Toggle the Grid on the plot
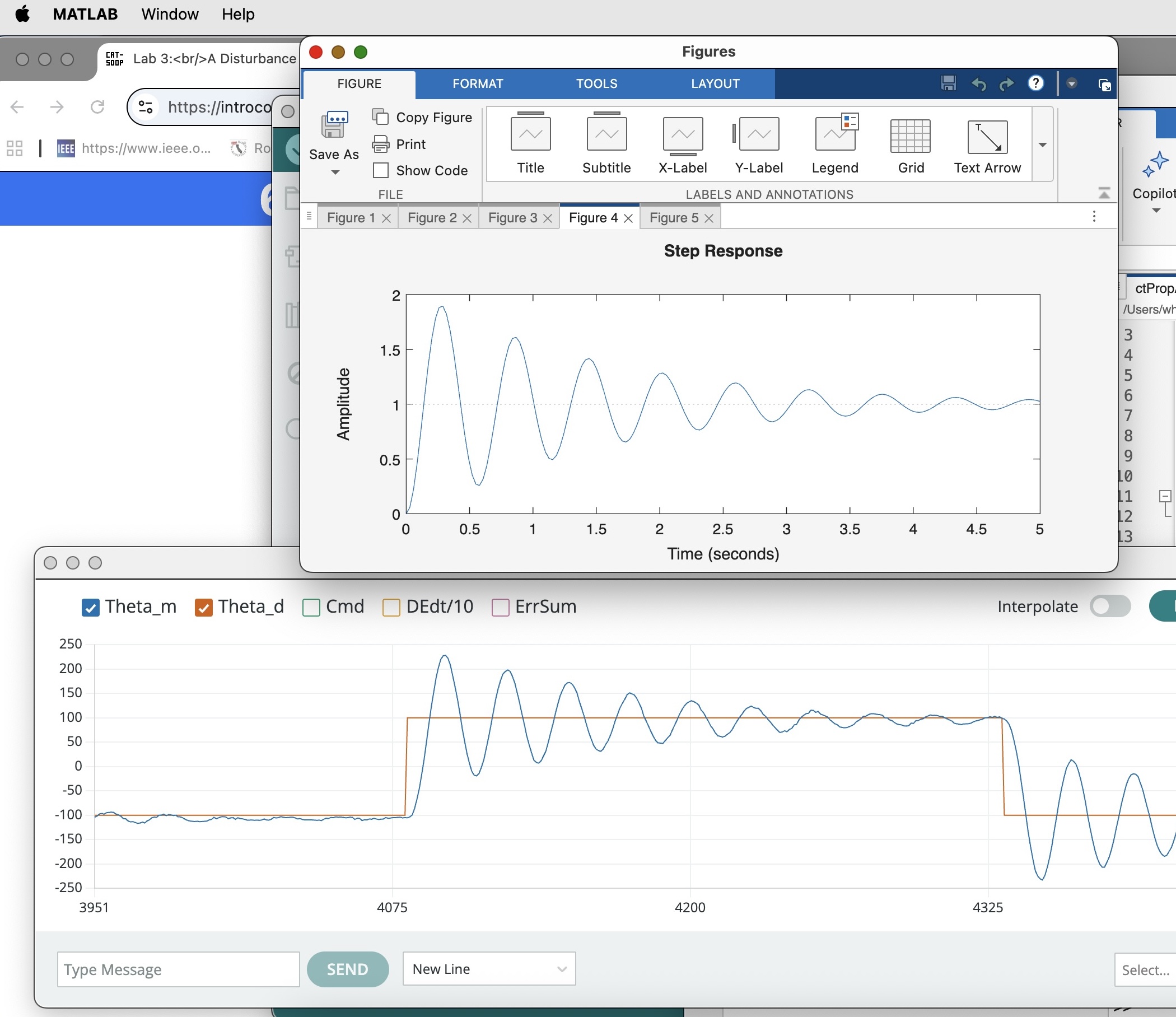Viewport: 1176px width, 1017px height. pyautogui.click(x=911, y=136)
